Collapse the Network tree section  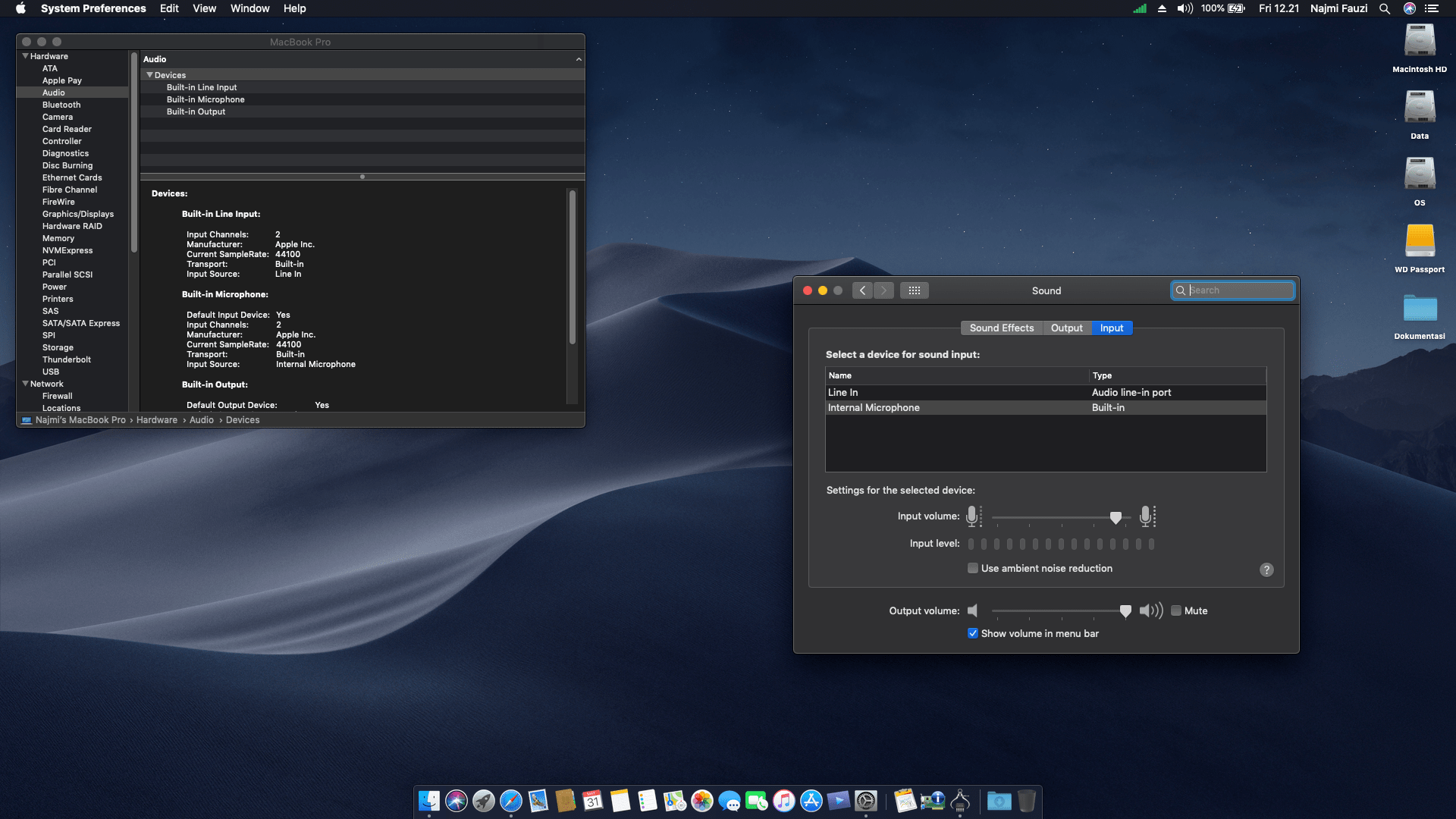click(25, 384)
